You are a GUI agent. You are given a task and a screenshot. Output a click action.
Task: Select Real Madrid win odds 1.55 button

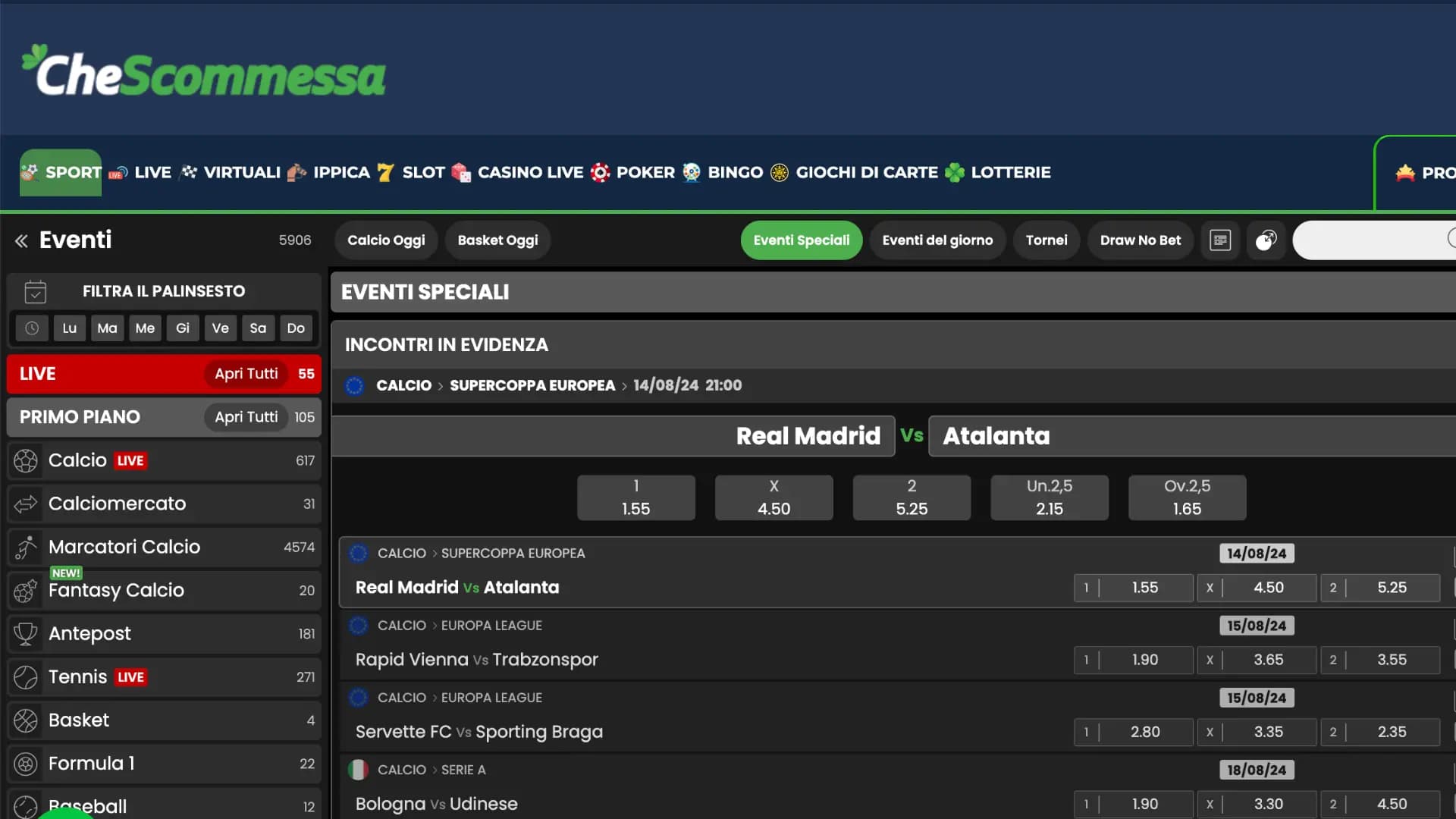pos(635,497)
